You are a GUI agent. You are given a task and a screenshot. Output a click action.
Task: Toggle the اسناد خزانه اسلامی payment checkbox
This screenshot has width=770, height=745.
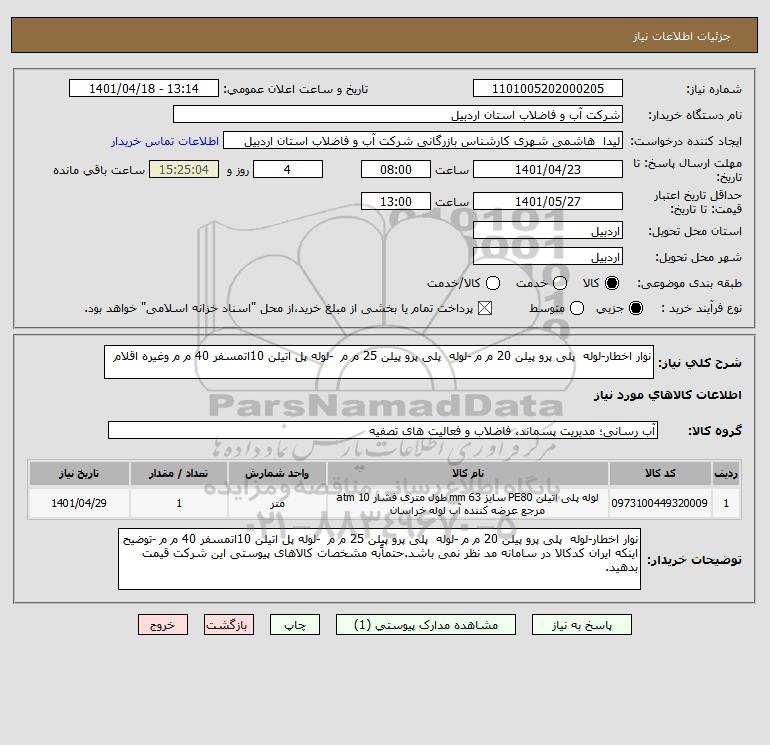pyautogui.click(x=485, y=308)
